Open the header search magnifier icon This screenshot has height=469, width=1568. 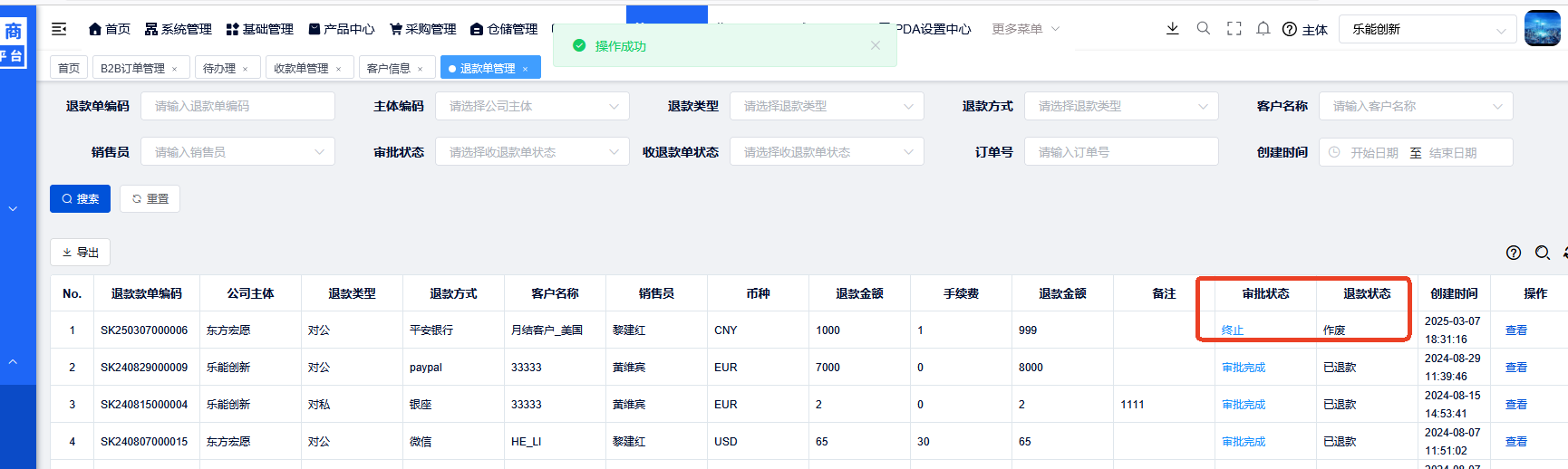tap(1203, 28)
